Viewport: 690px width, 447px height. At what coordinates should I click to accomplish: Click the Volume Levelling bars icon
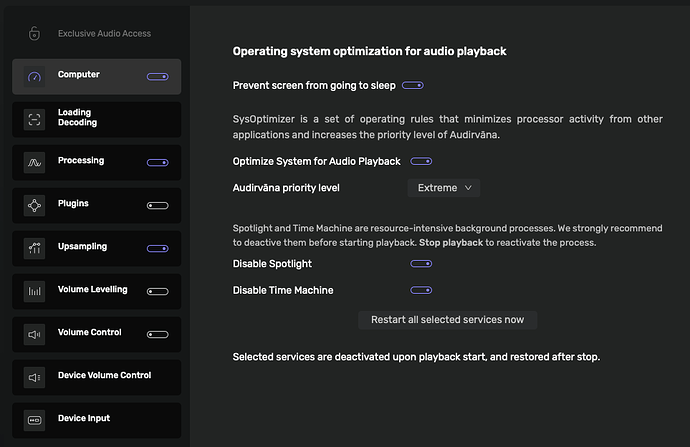(34, 291)
